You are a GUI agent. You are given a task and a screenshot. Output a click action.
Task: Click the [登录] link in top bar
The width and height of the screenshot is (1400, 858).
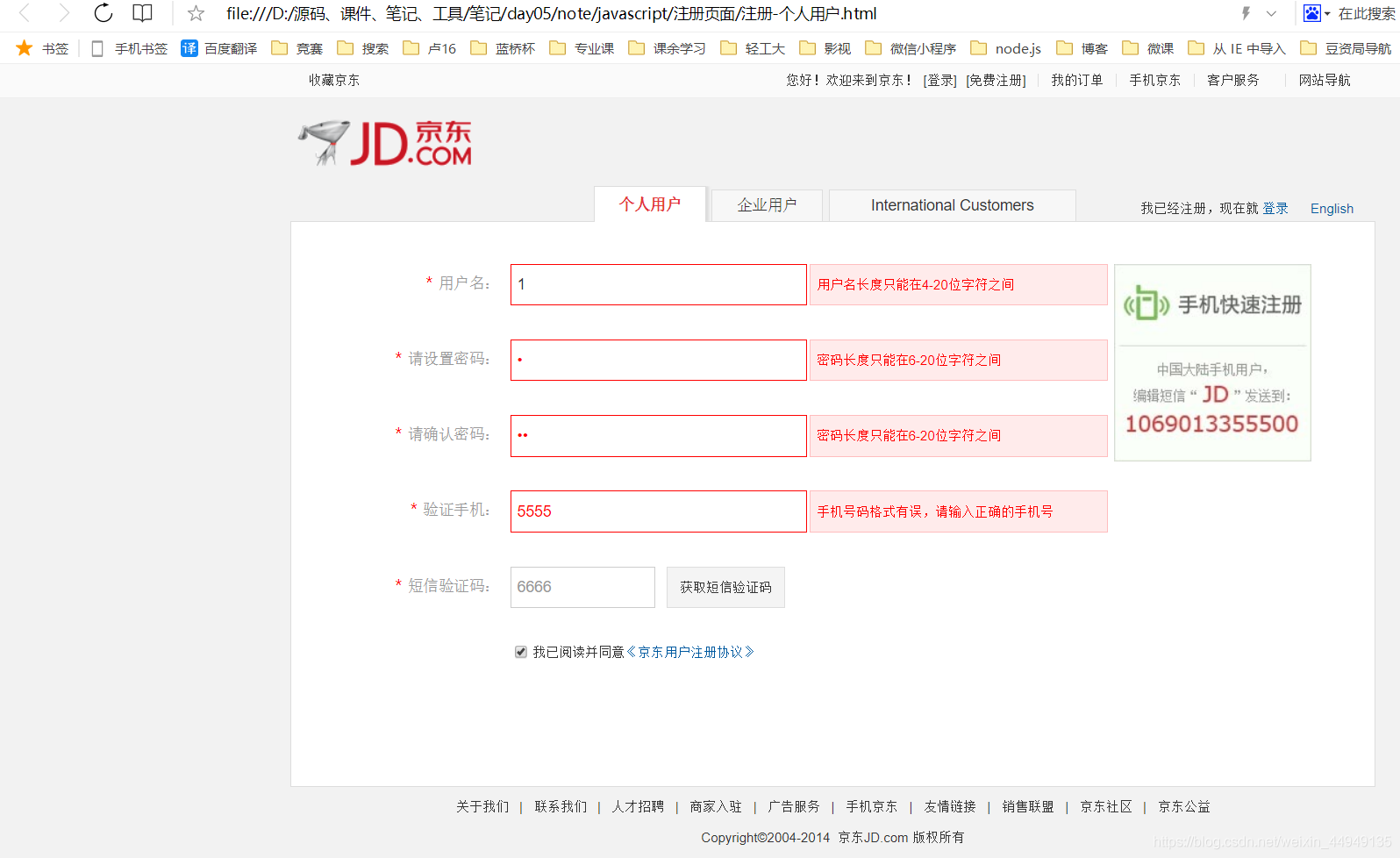point(939,80)
